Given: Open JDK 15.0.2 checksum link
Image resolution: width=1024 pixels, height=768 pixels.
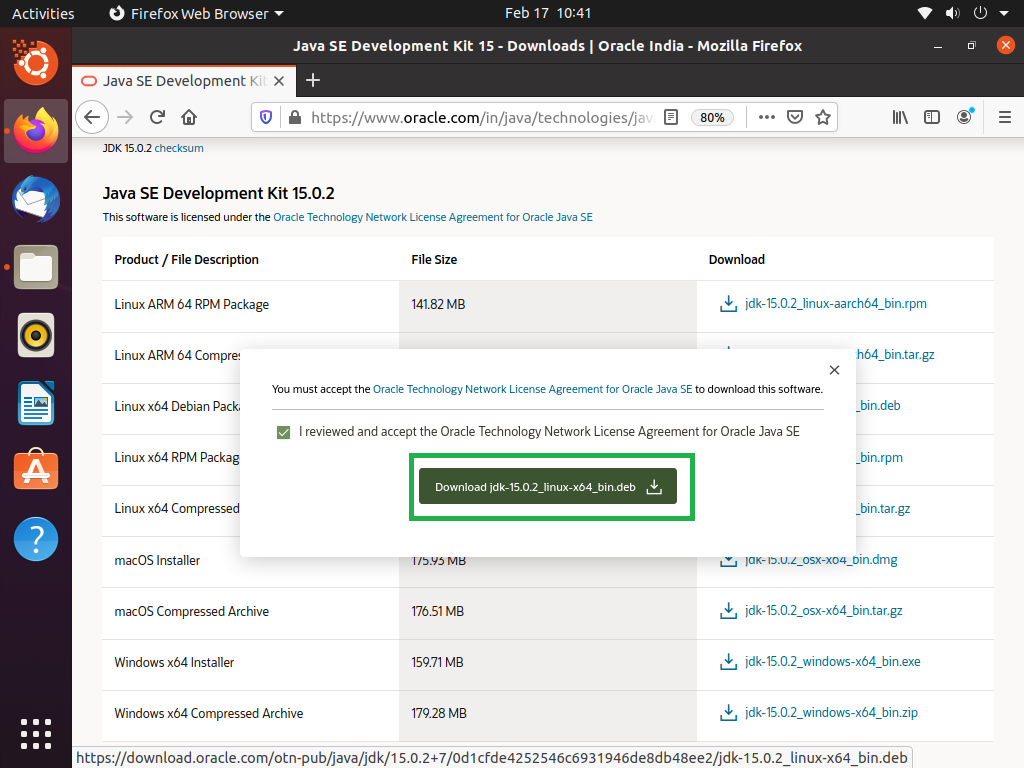Looking at the screenshot, I should click(x=179, y=148).
